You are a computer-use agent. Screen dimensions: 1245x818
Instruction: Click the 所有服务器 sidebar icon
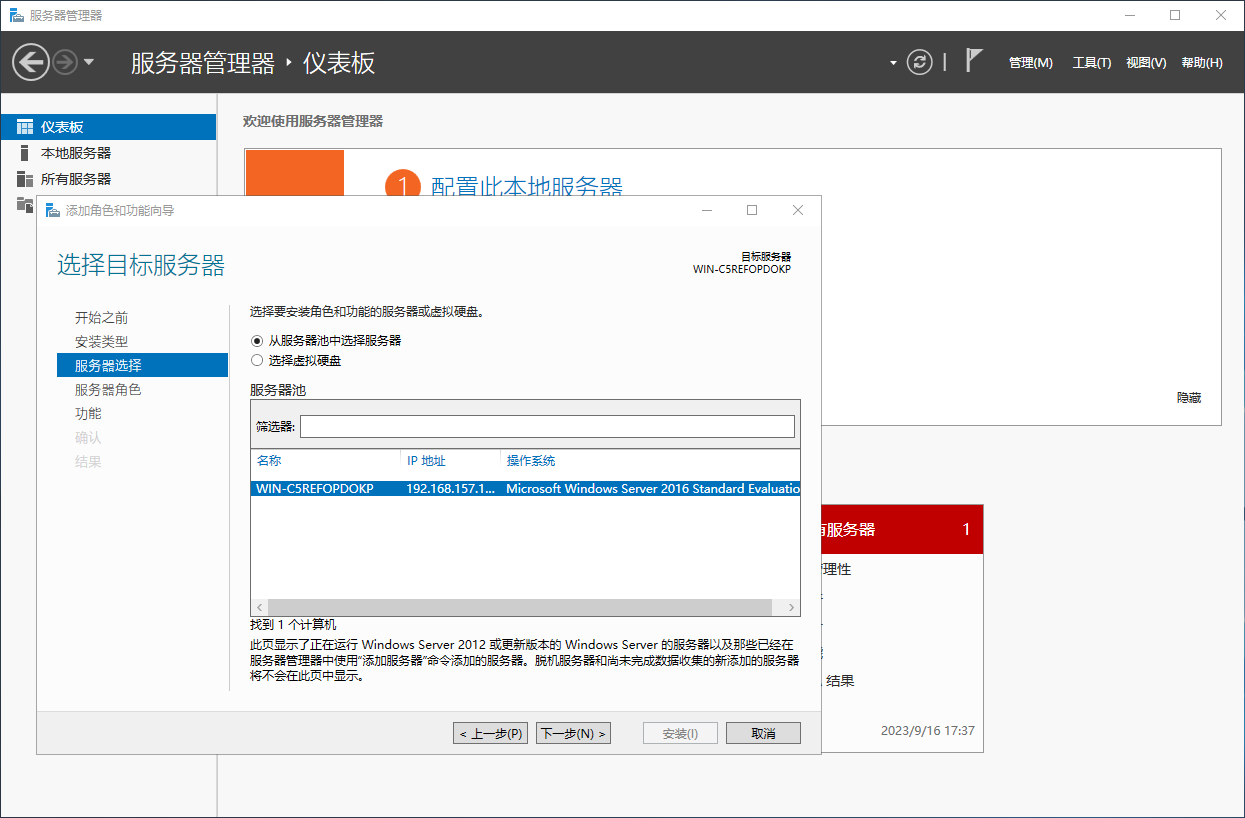(25, 179)
